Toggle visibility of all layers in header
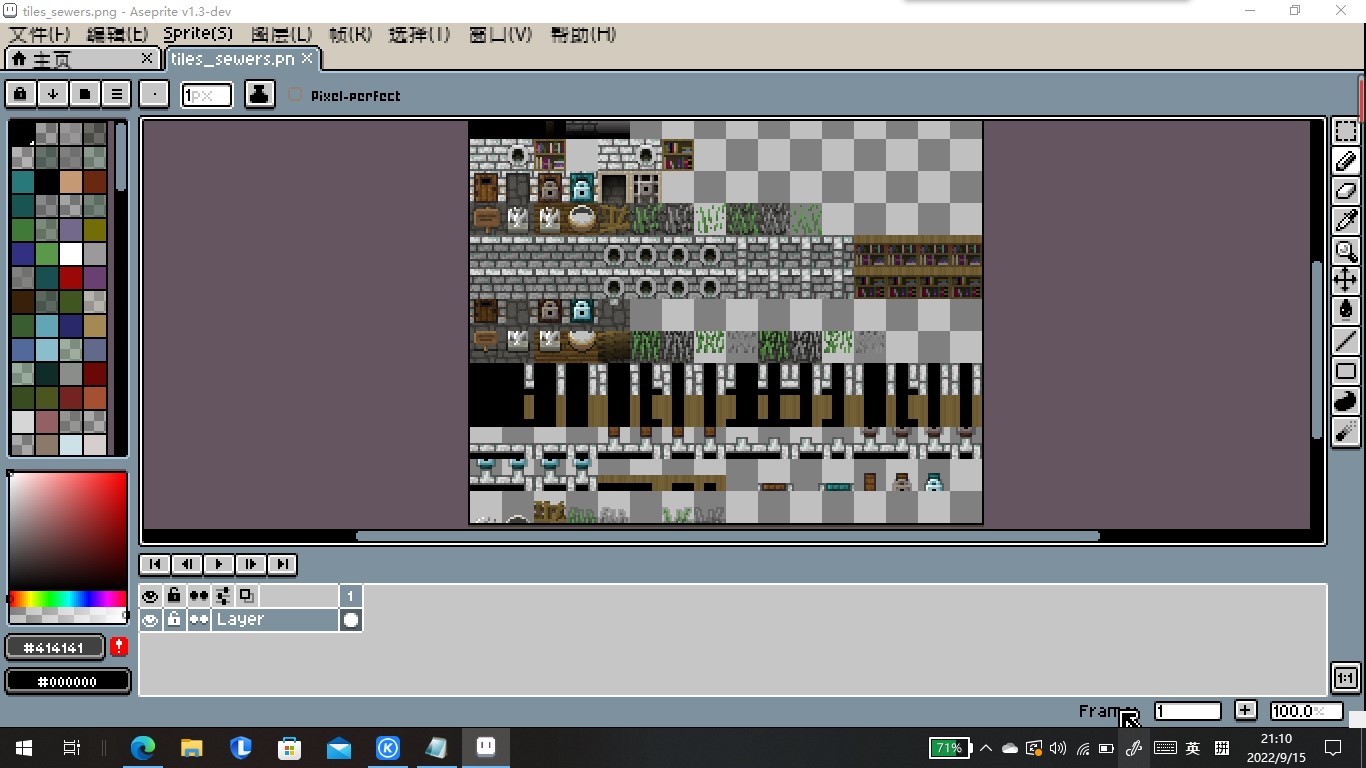 click(x=150, y=596)
